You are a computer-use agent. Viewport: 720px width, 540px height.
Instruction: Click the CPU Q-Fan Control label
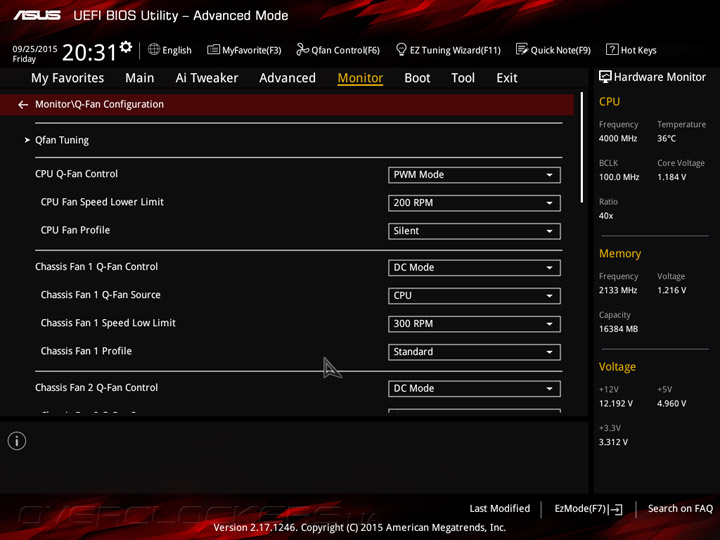76,174
